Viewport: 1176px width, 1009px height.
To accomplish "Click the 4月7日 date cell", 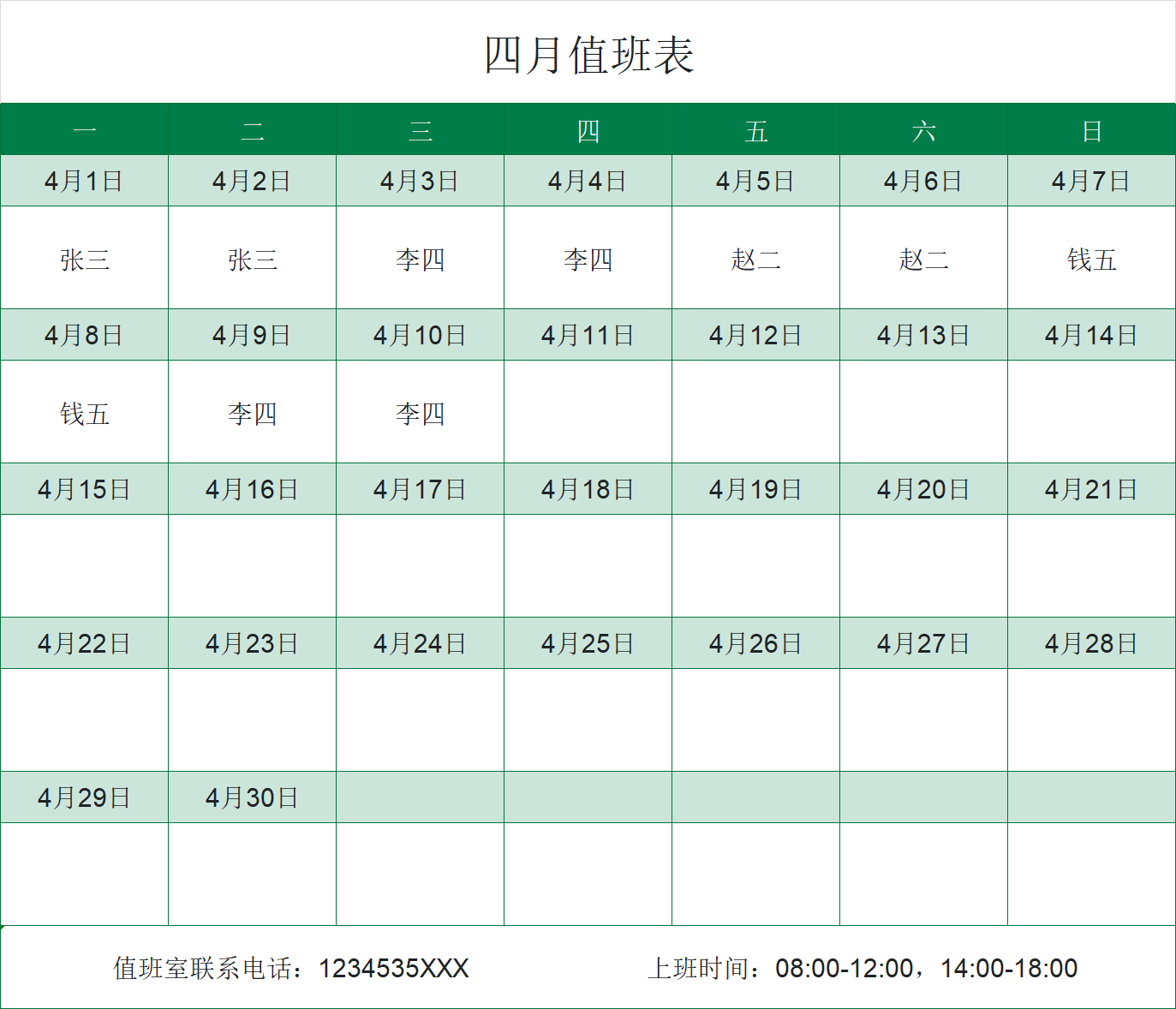I will point(1090,181).
